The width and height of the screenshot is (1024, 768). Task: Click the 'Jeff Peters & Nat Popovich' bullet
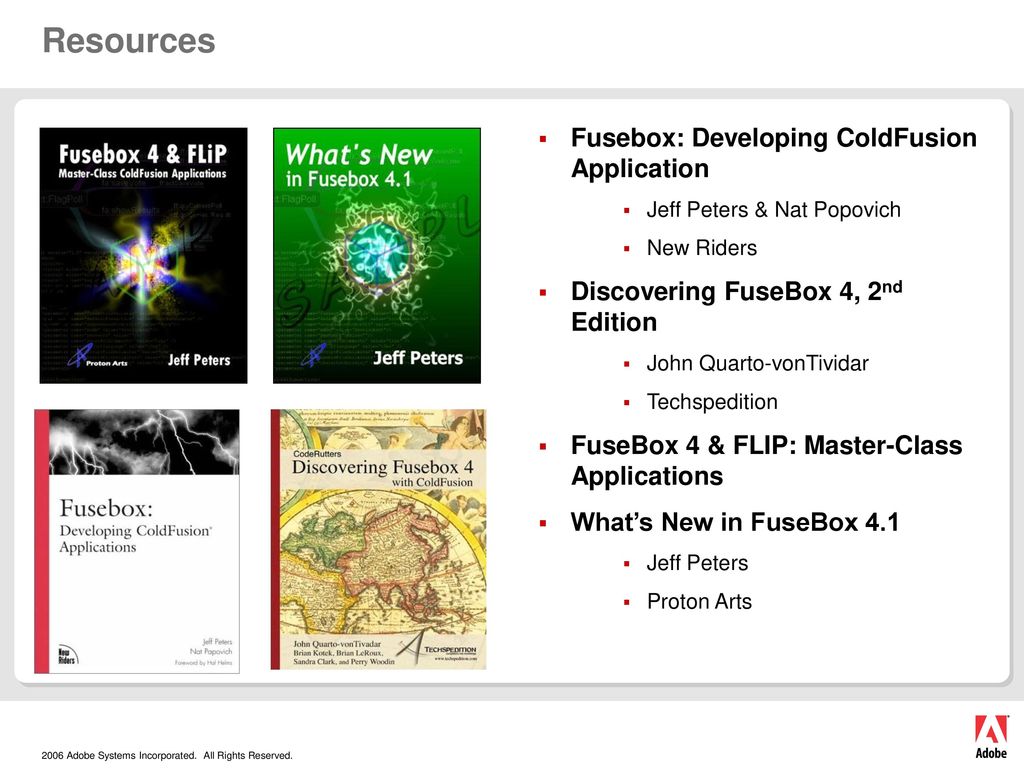pos(773,210)
